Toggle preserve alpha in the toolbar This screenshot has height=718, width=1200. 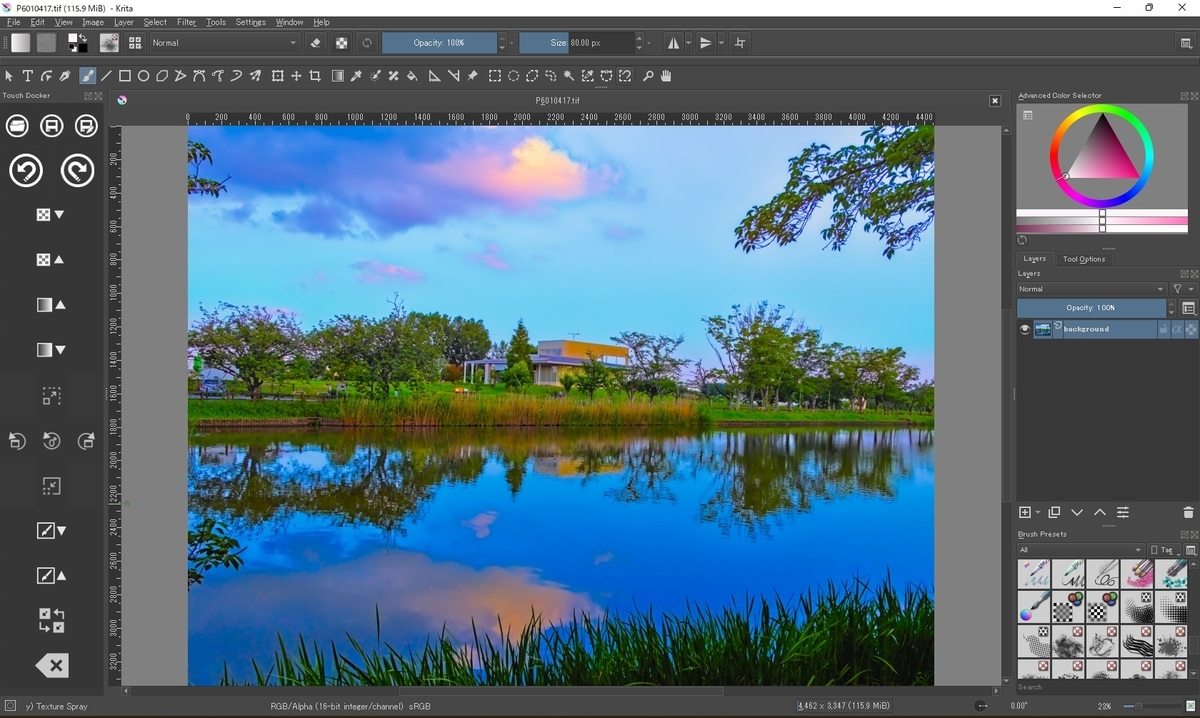342,43
